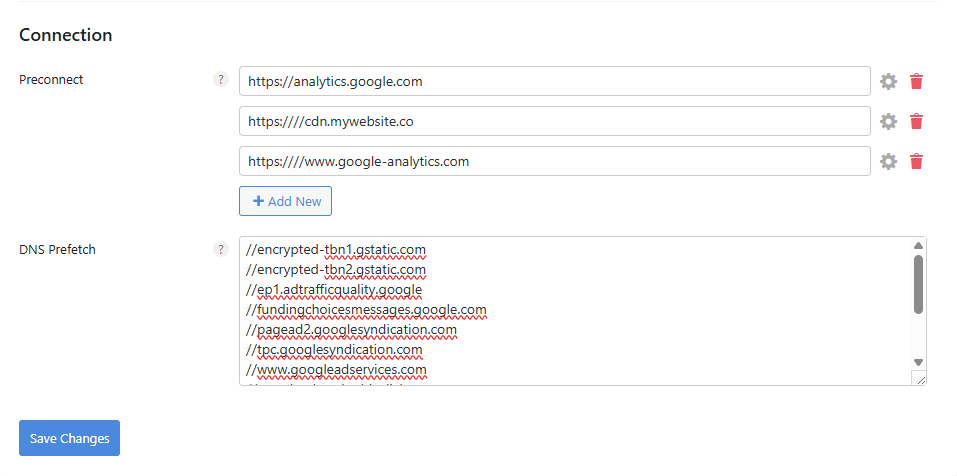Open settings gear for cdn.mywebsite.co entry

[x=888, y=121]
